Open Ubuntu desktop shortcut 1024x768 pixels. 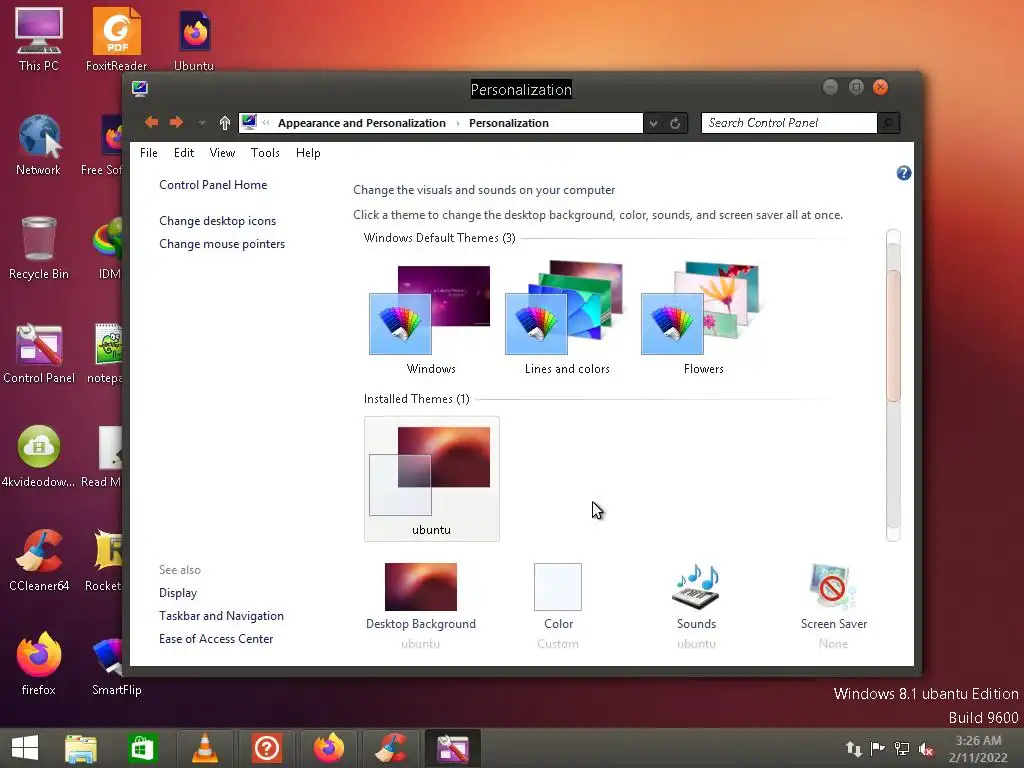(x=194, y=39)
